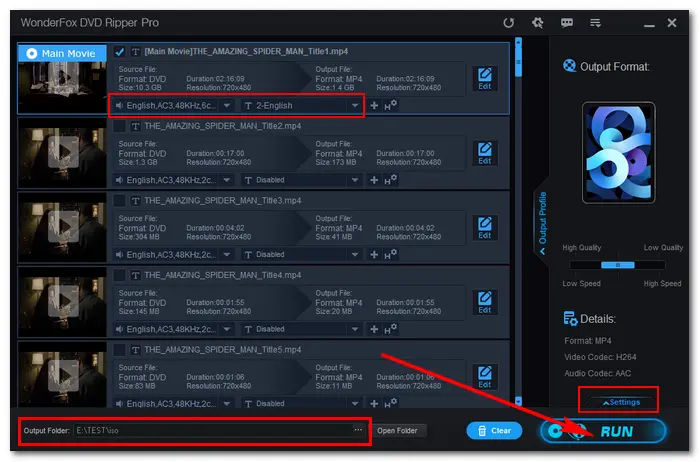Play the Title4 thumbnail preview
The image size is (700, 462).
point(63,301)
